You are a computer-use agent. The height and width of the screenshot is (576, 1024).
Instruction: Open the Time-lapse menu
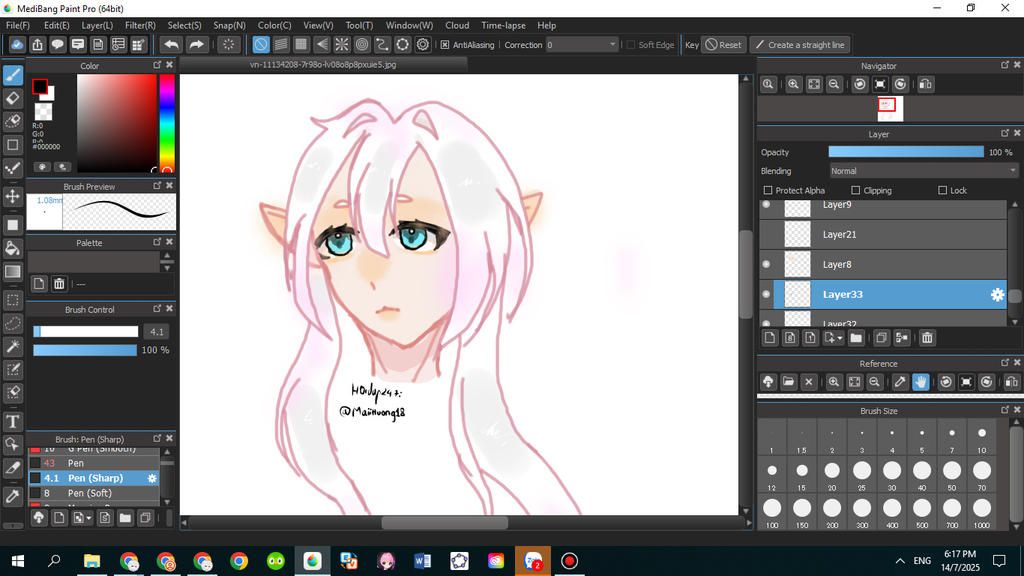pyautogui.click(x=503, y=25)
